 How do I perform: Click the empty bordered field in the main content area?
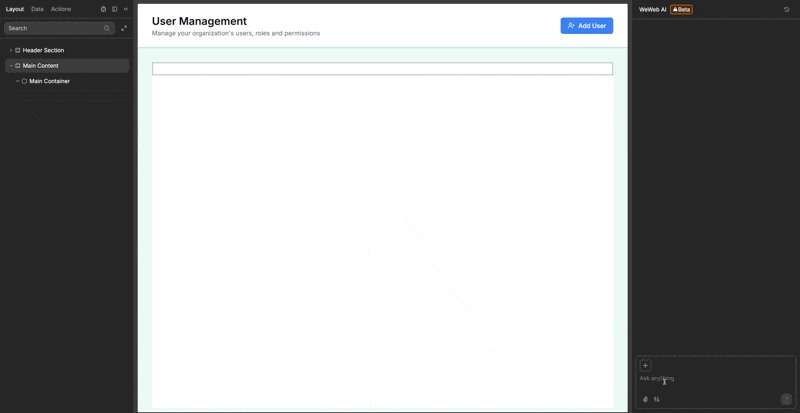[382, 69]
